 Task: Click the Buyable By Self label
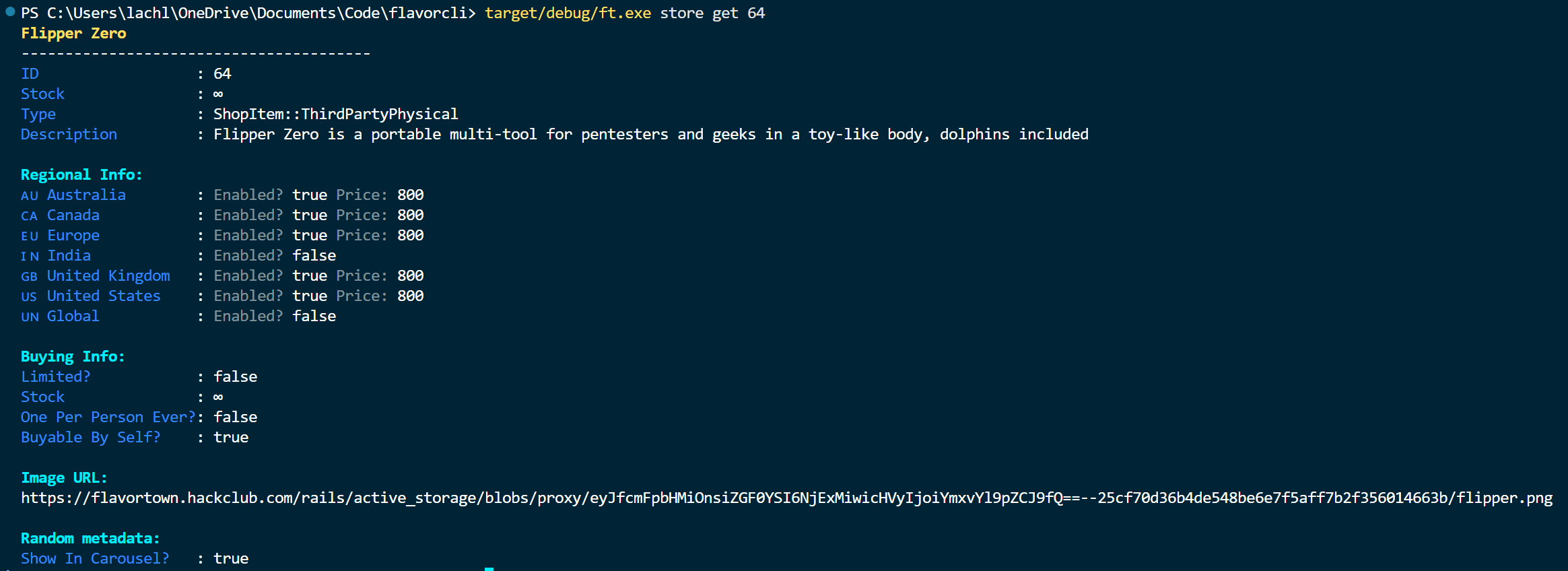click(x=90, y=438)
